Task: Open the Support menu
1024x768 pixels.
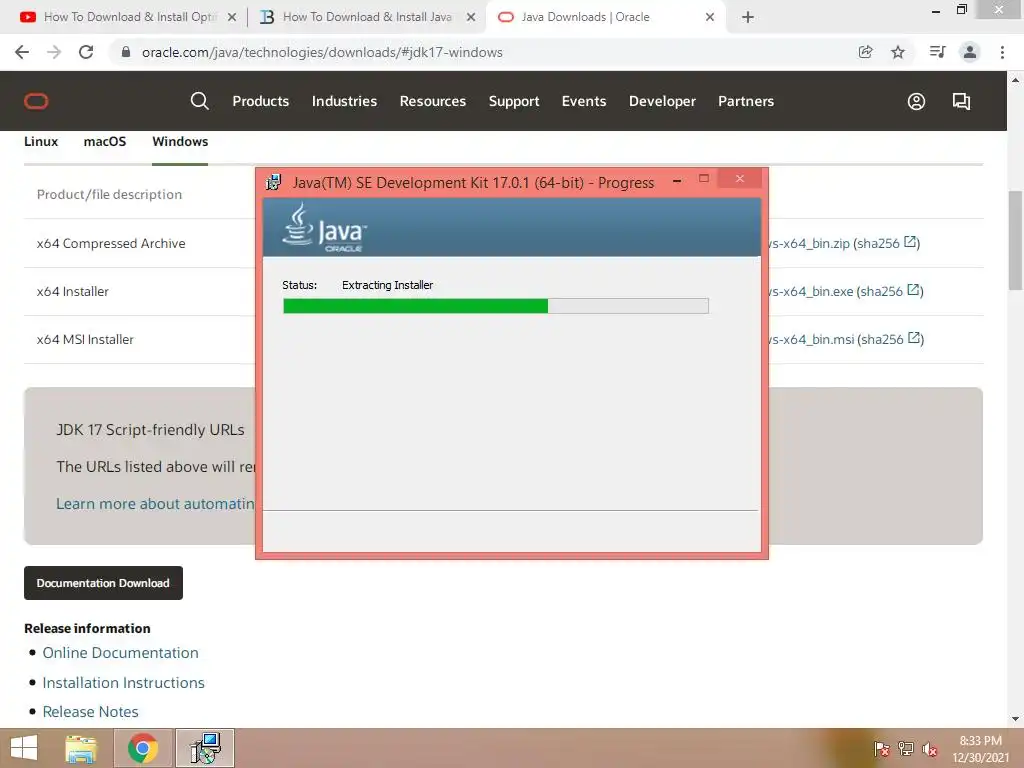Action: click(x=514, y=101)
